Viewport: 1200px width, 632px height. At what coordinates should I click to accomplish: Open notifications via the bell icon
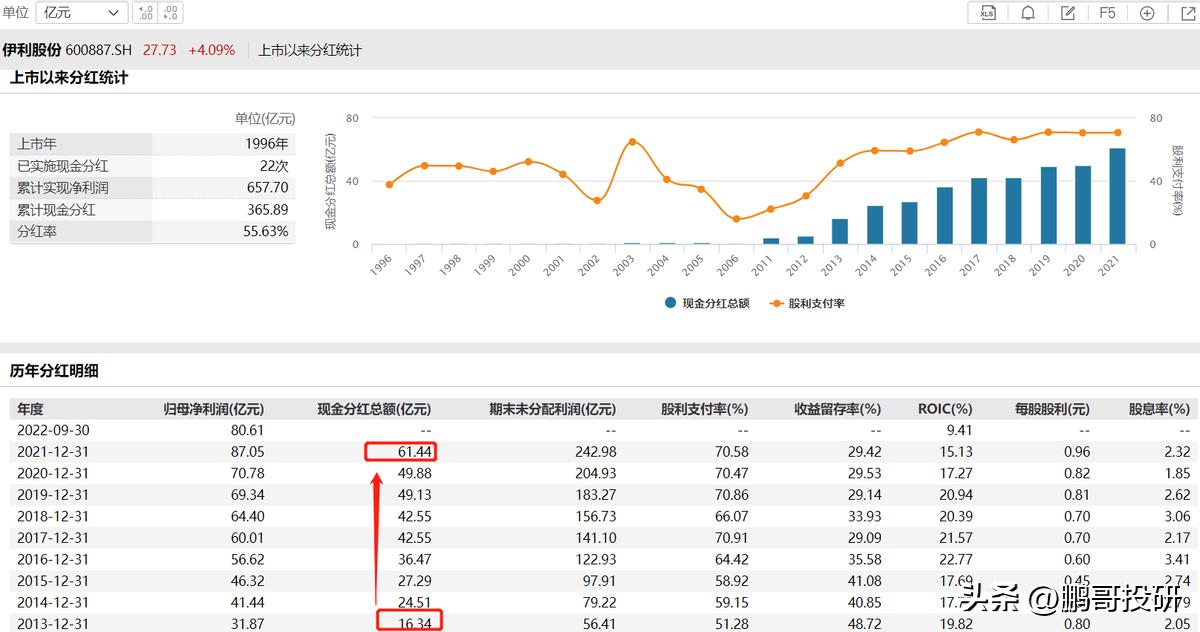pos(1028,13)
